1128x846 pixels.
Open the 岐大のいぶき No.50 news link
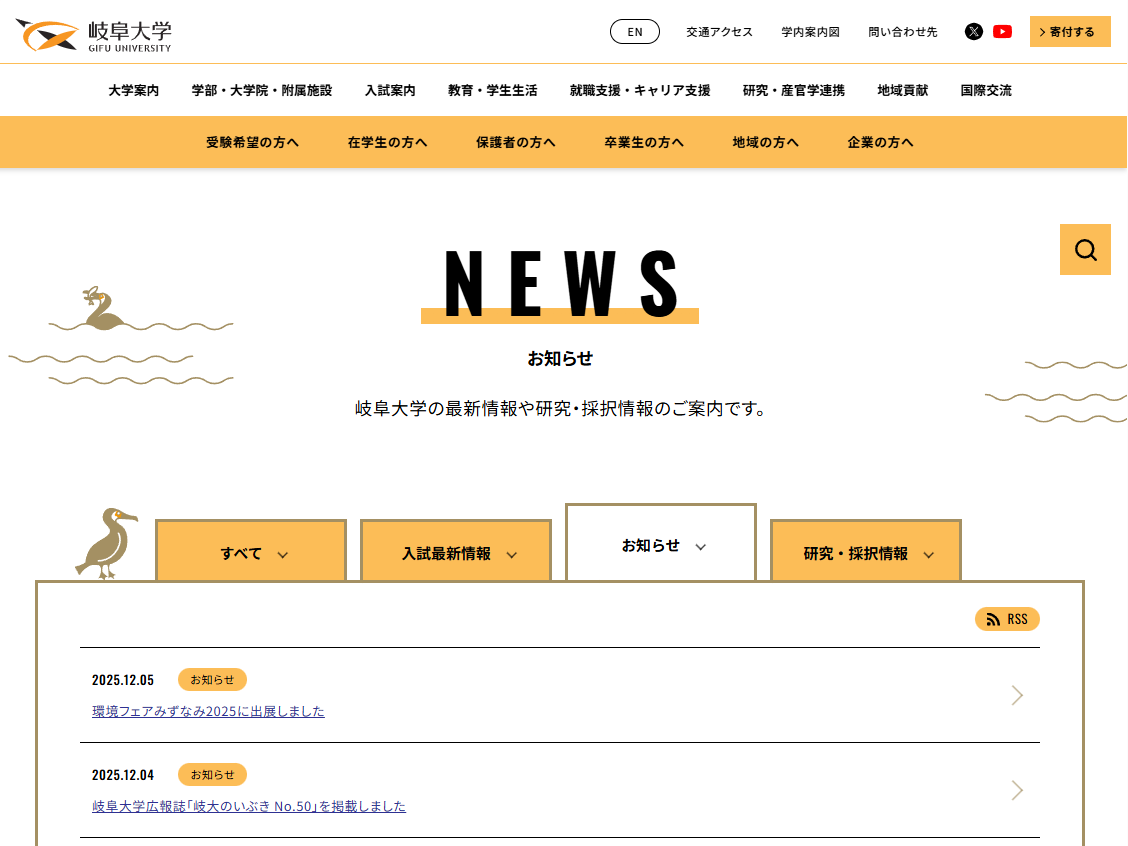point(249,806)
